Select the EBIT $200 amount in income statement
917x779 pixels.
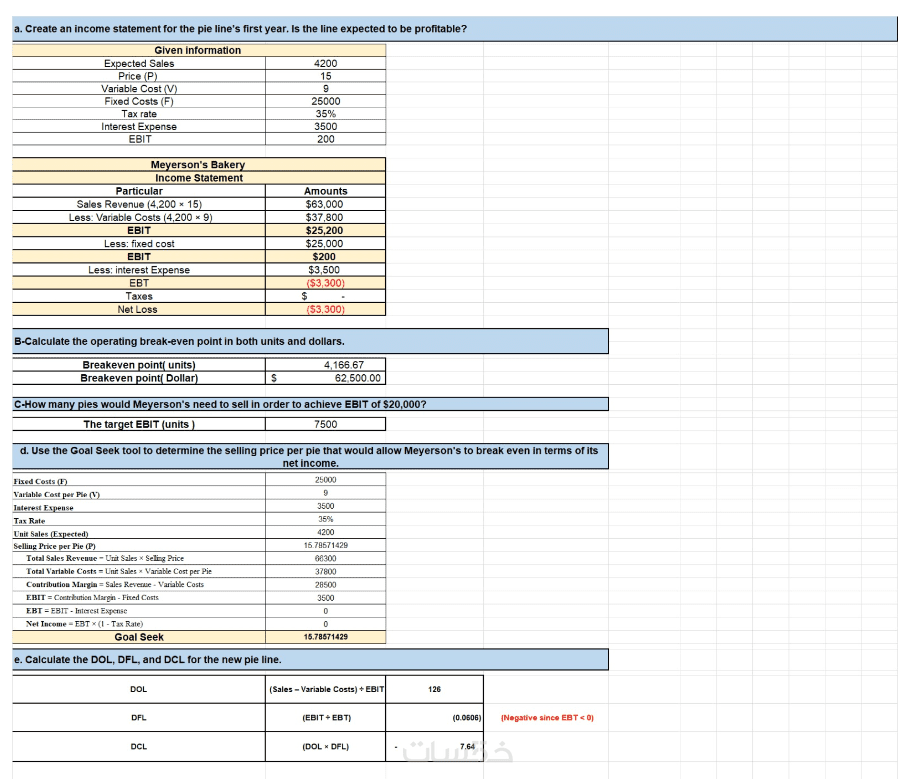pos(325,257)
